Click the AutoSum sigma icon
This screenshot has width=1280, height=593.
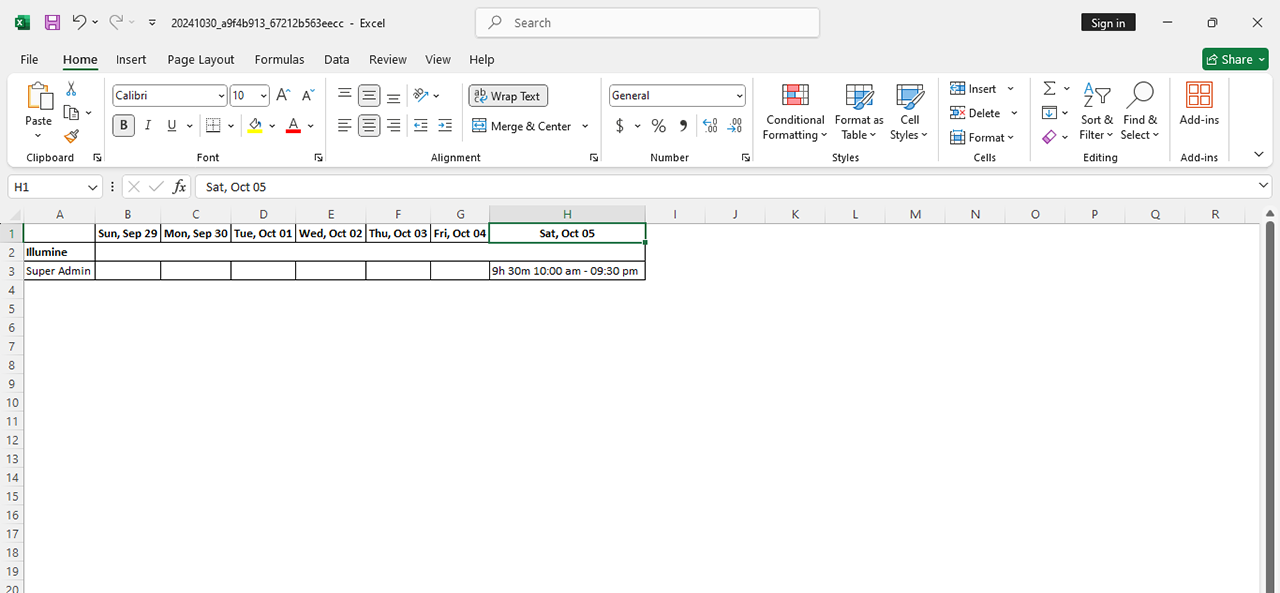click(1049, 89)
